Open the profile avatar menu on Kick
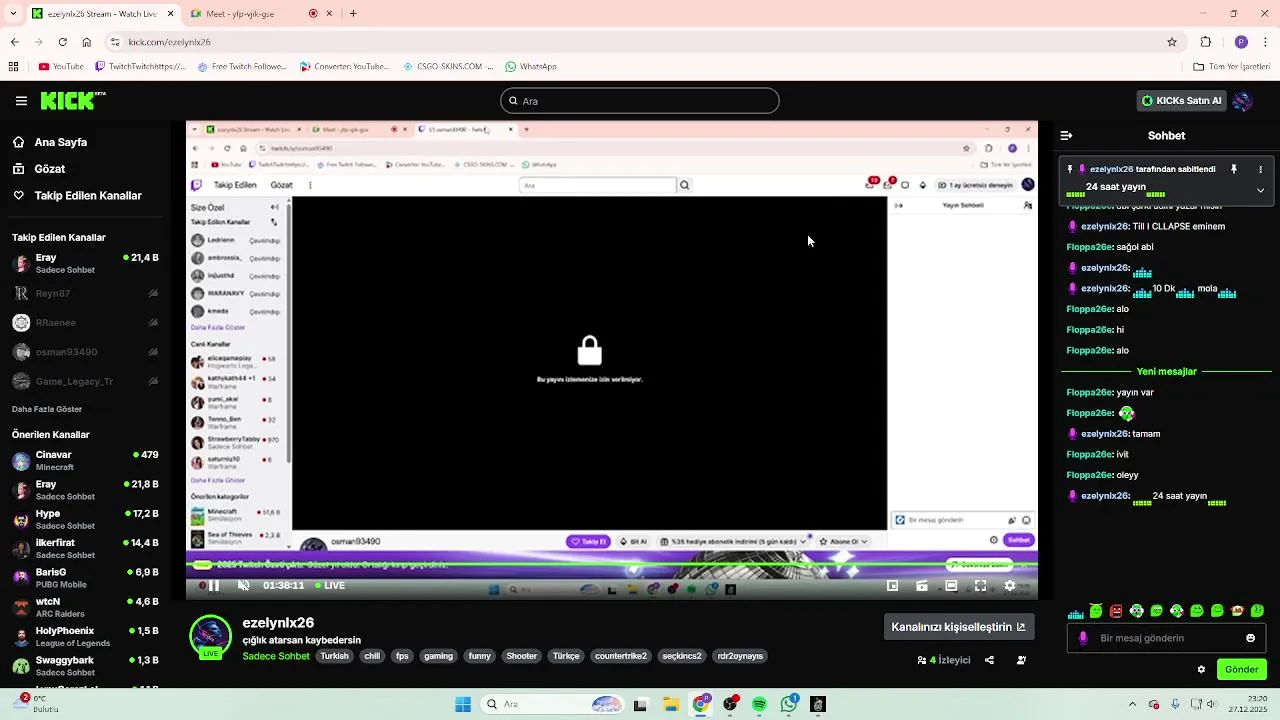1280x720 pixels. click(1243, 101)
